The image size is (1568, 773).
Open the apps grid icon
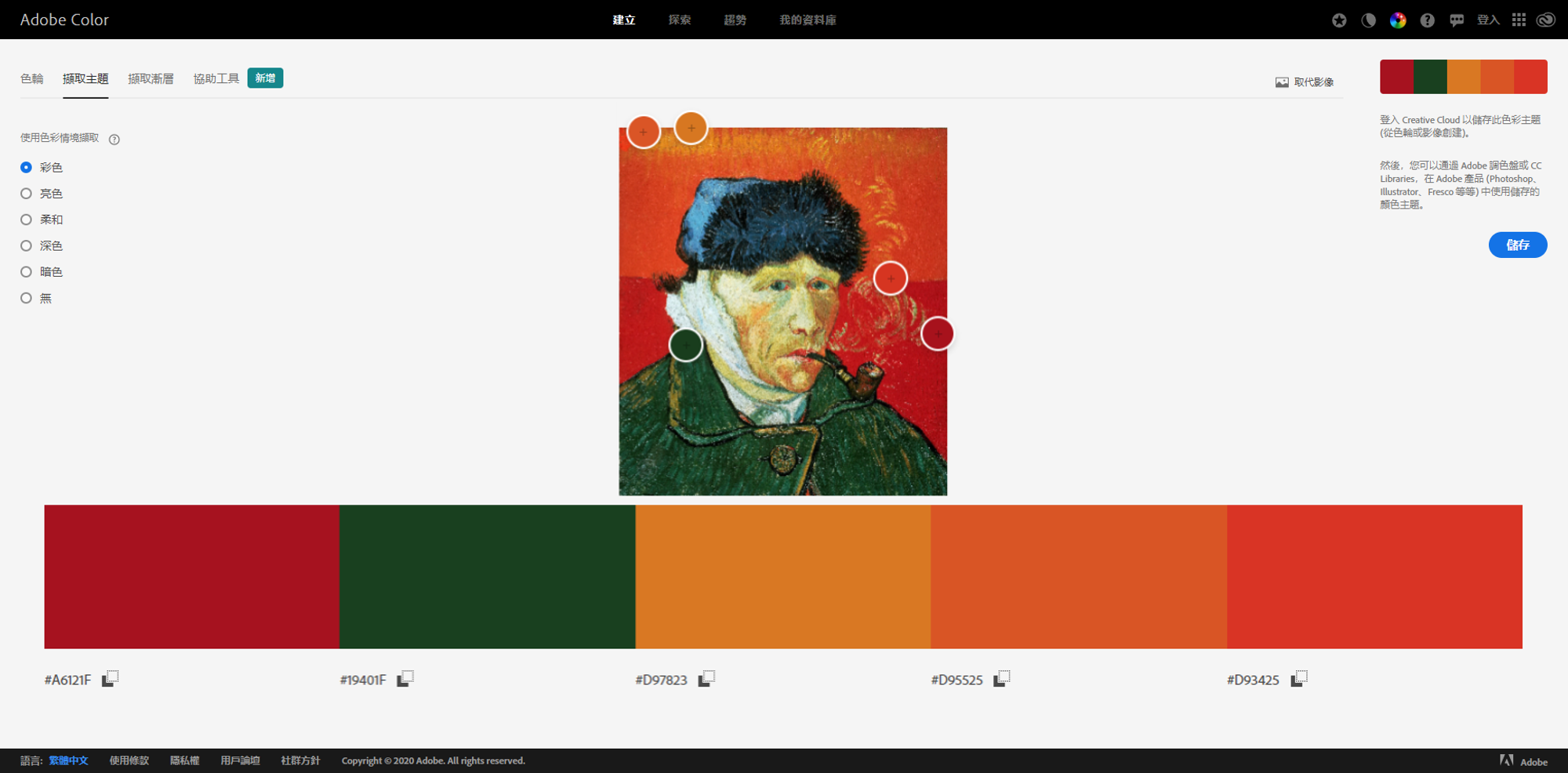point(1519,20)
